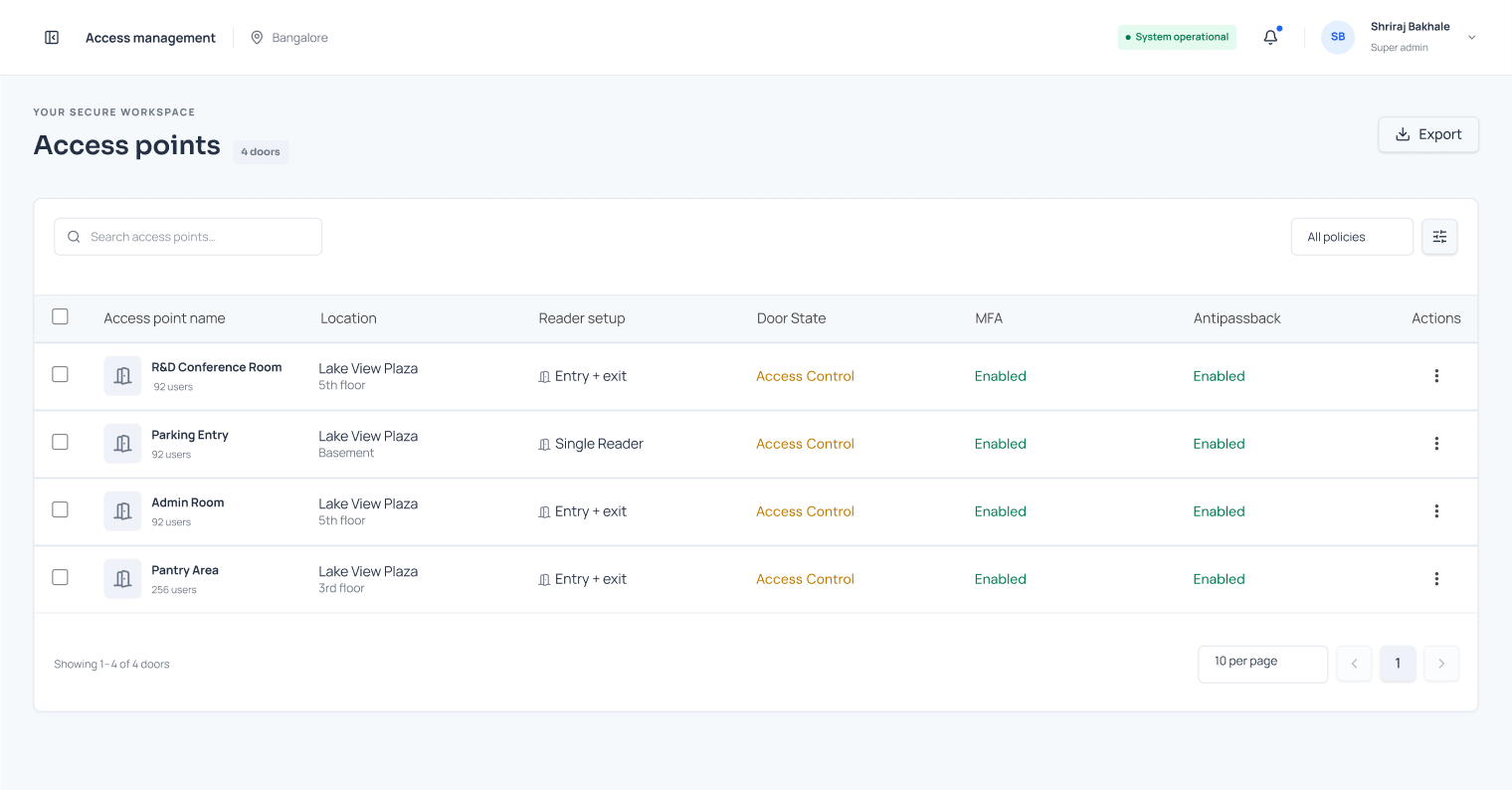Image resolution: width=1512 pixels, height=790 pixels.
Task: Open the notifications bell
Action: point(1270,38)
